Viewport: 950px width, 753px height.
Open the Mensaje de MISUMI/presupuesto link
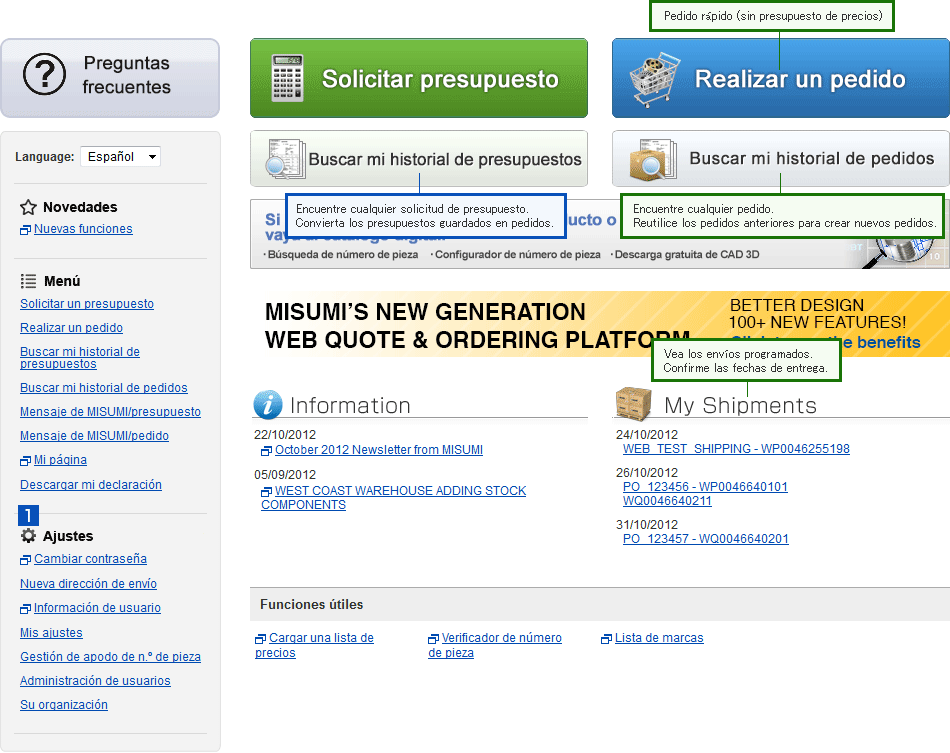pos(110,412)
